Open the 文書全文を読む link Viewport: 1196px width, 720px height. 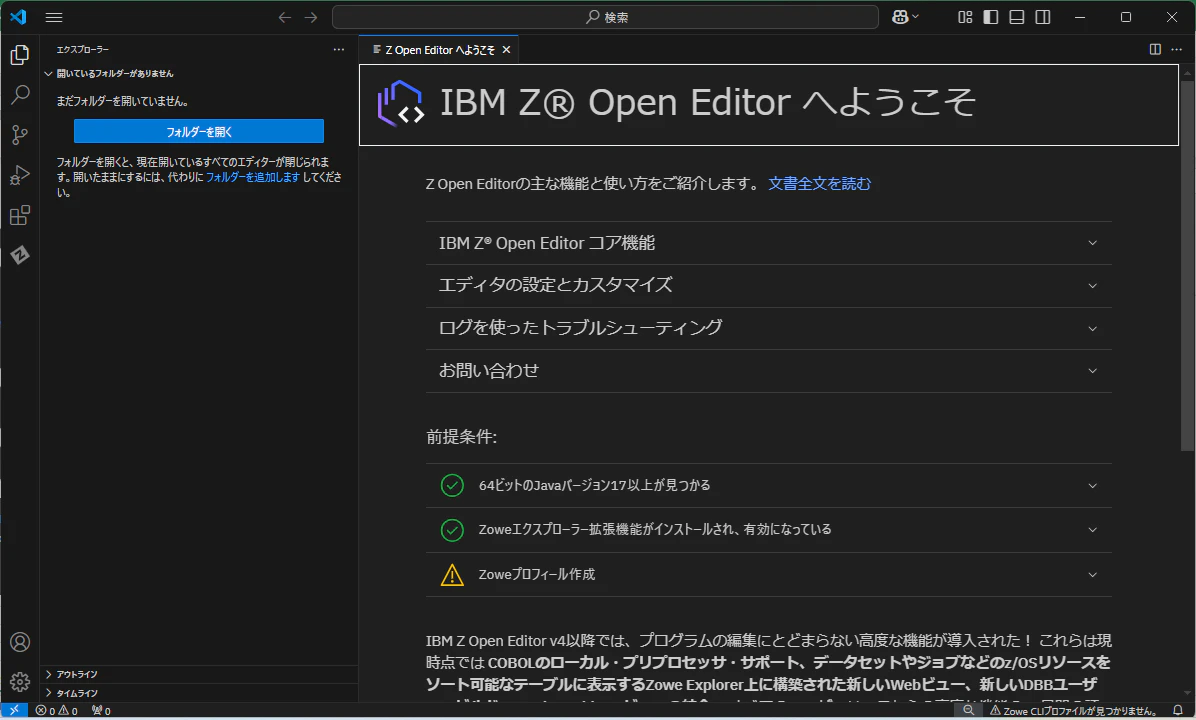click(x=819, y=184)
